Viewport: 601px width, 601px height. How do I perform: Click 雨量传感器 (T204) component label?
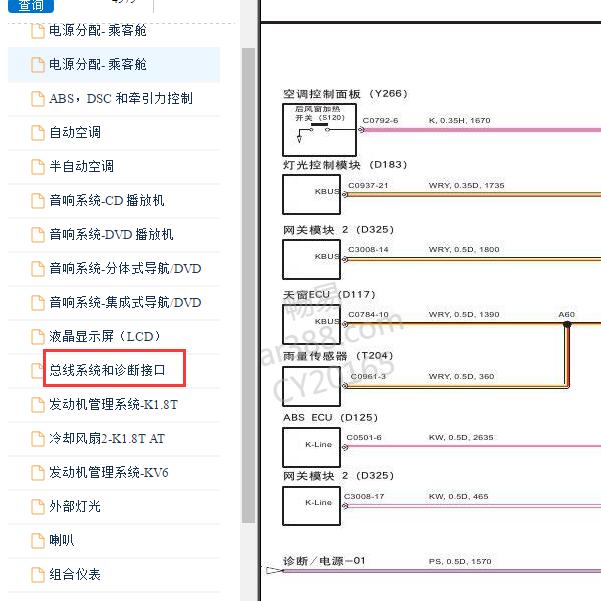point(338,356)
